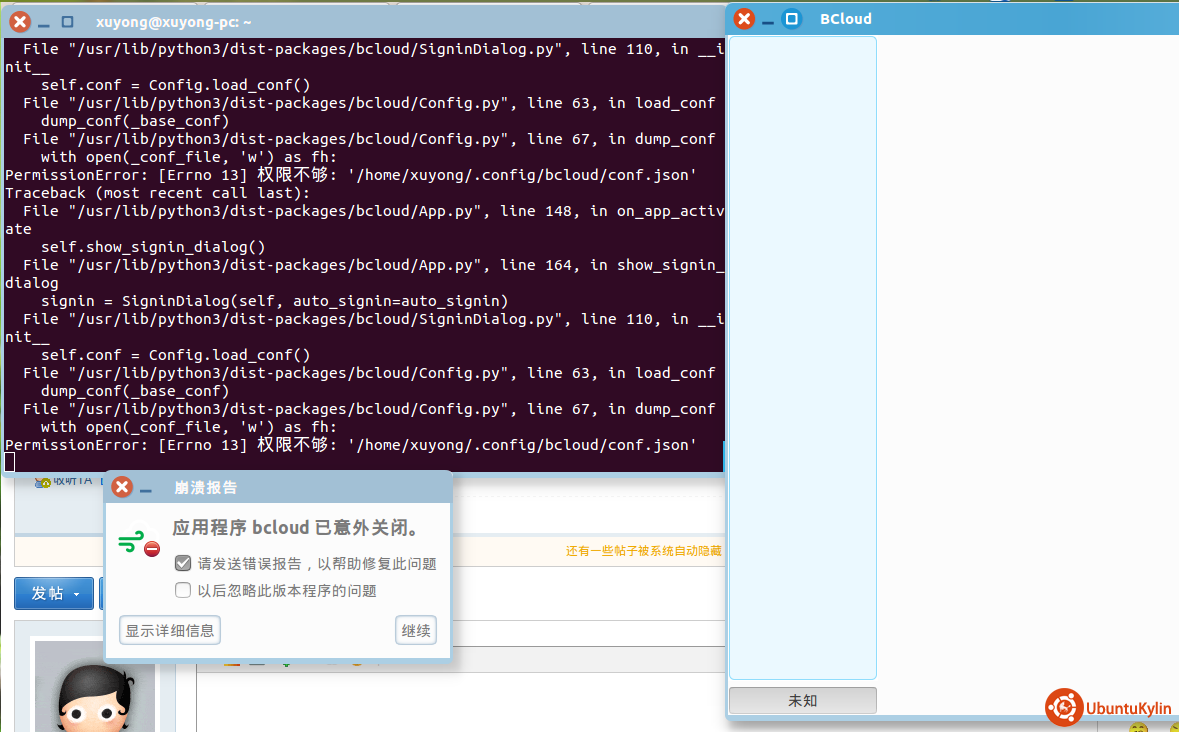Minimize the BCloud window
The image size is (1179, 732).
point(768,20)
